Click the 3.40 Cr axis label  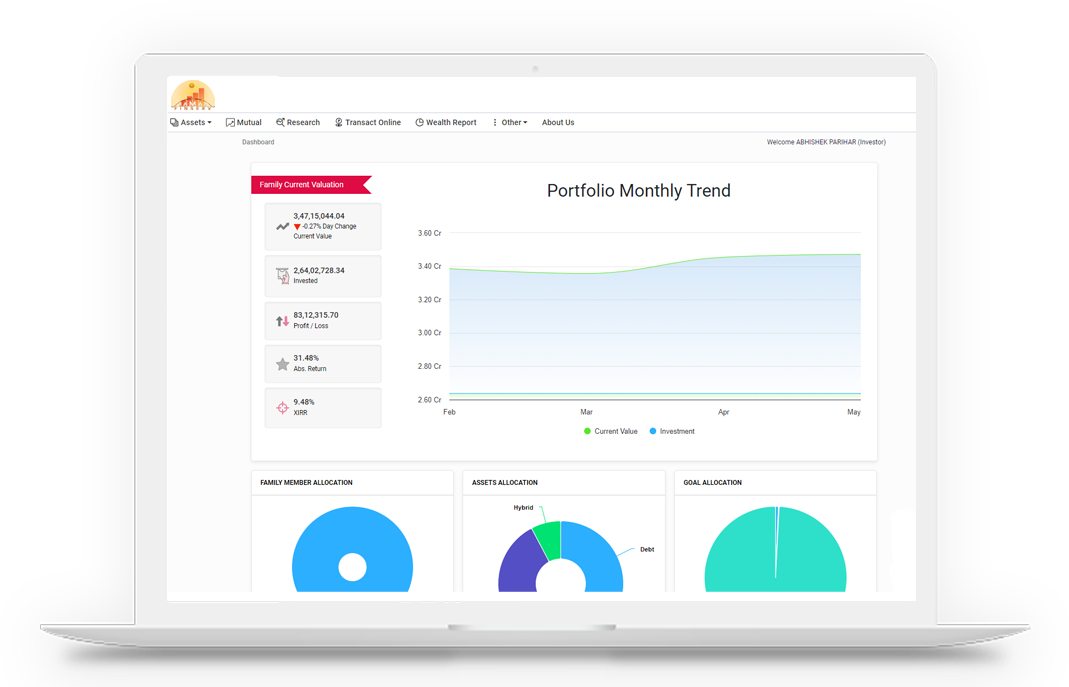tap(430, 266)
